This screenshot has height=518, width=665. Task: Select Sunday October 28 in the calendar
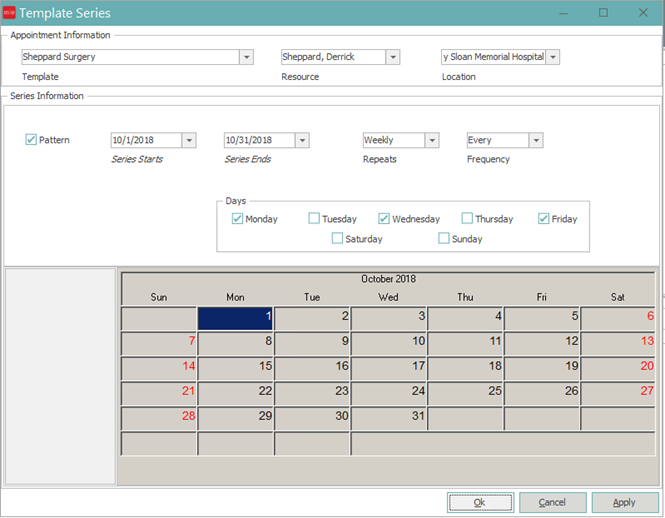[159, 419]
